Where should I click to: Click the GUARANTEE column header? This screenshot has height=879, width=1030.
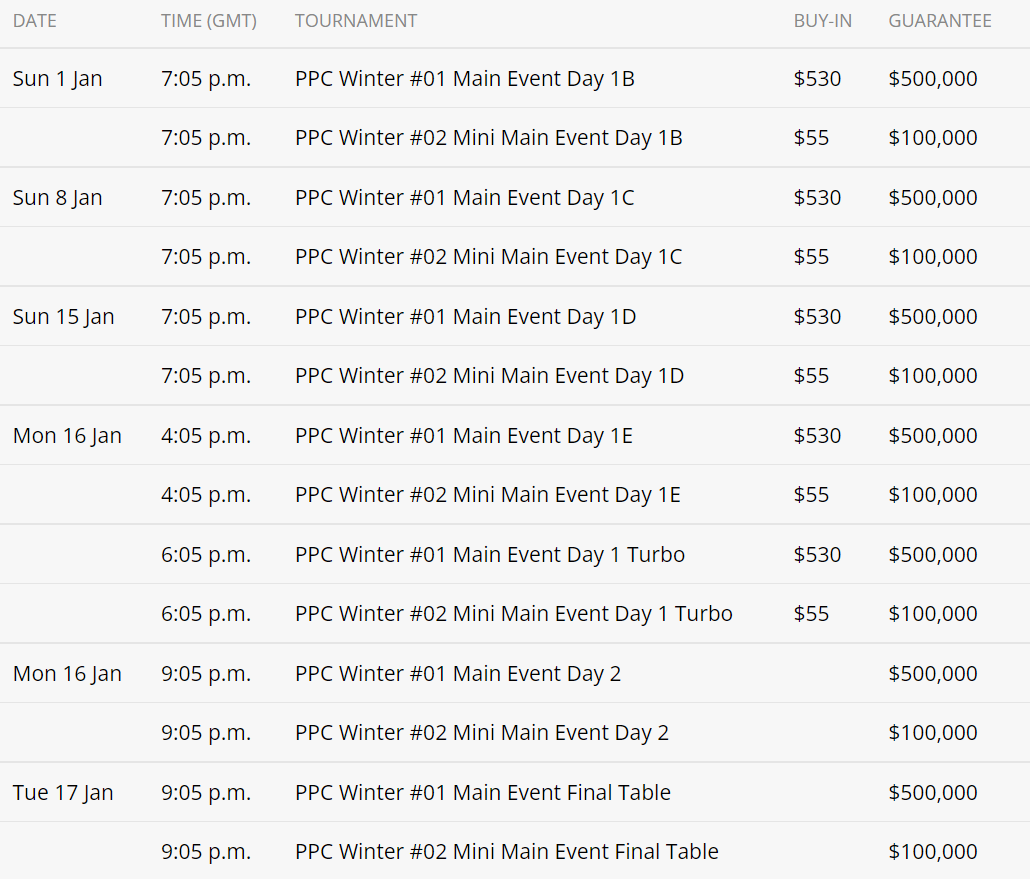click(x=940, y=21)
